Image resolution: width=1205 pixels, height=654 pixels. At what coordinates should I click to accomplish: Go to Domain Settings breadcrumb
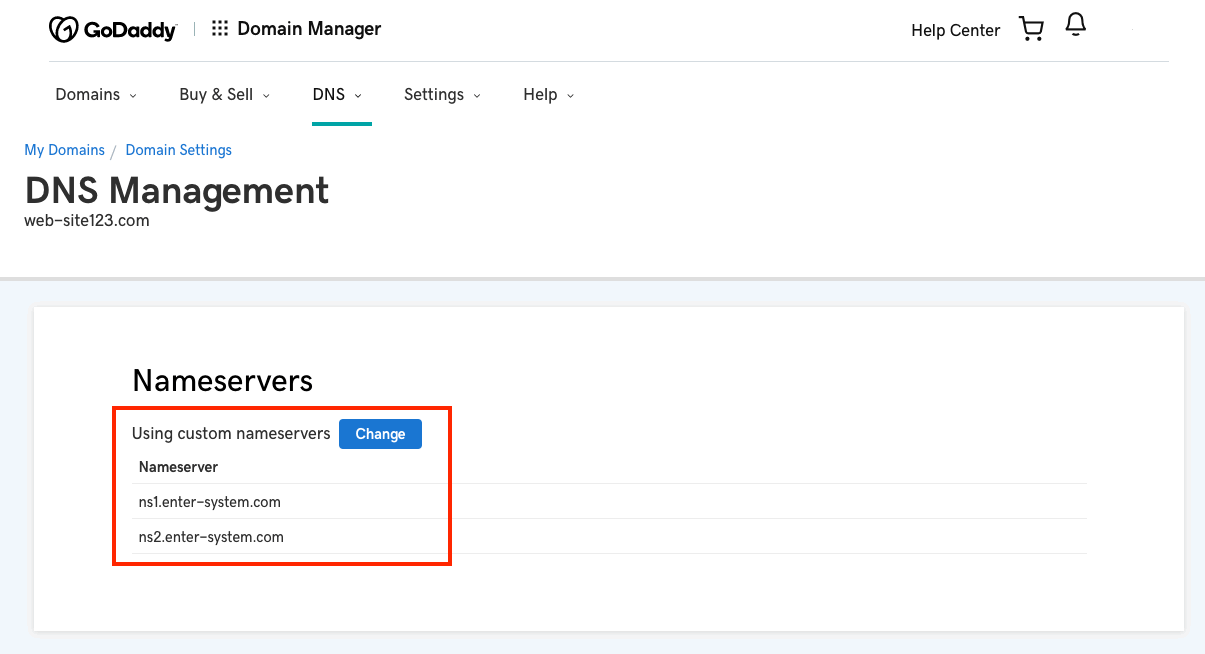tap(178, 150)
